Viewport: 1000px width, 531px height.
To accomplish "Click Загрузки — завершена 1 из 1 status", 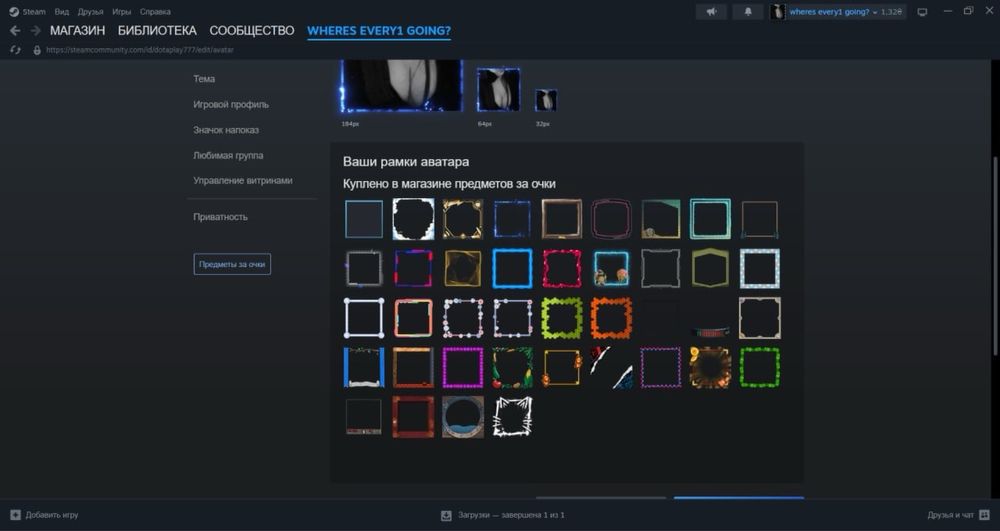I will point(511,515).
